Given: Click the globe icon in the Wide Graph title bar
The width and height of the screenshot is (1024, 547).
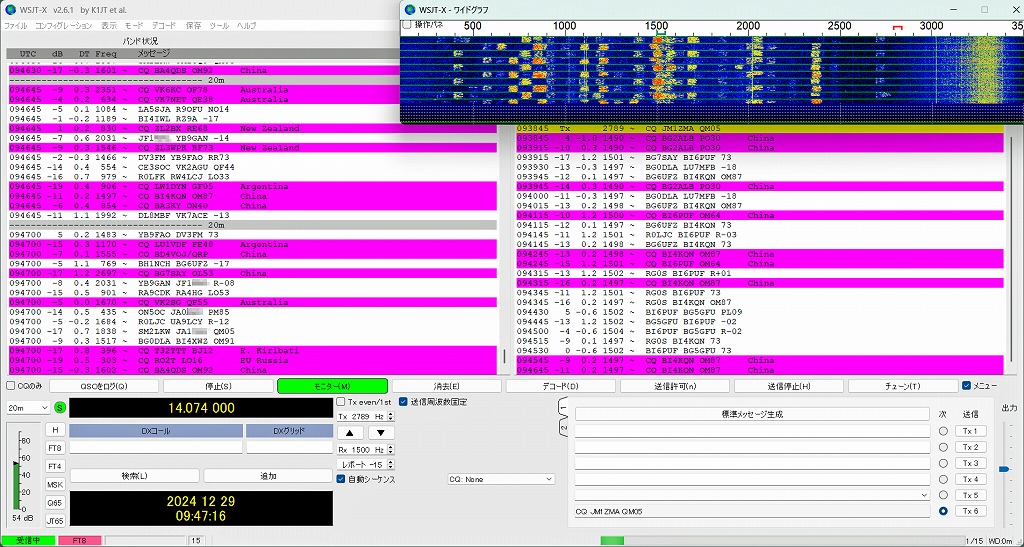Looking at the screenshot, I should point(409,9).
